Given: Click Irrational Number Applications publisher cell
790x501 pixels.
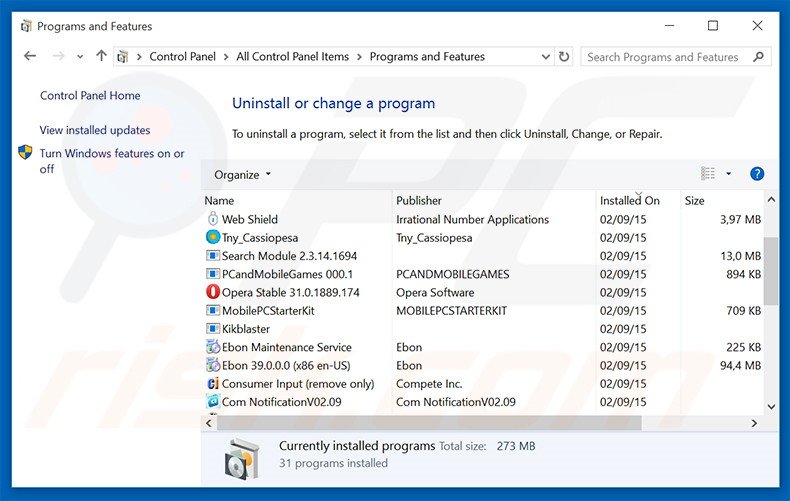Looking at the screenshot, I should [472, 219].
